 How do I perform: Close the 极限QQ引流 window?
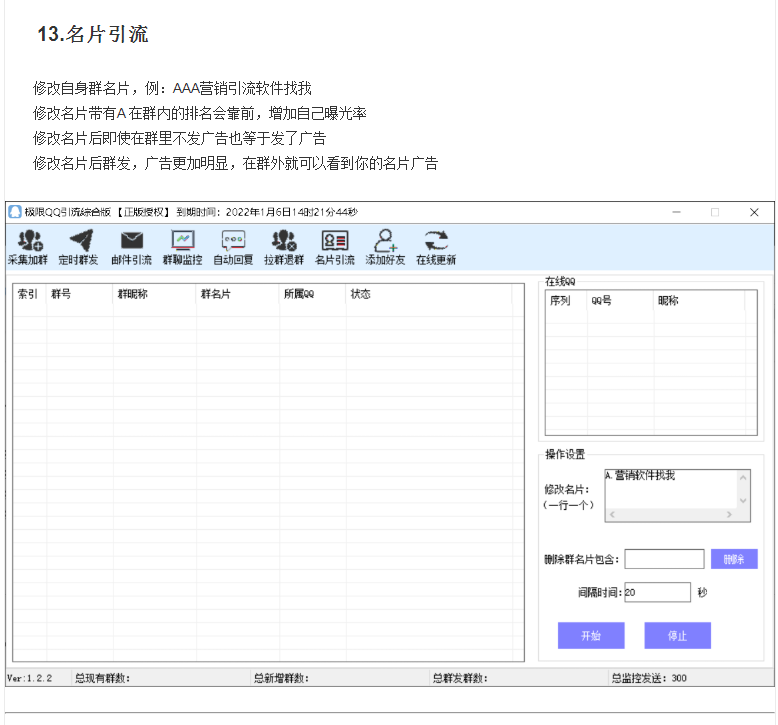point(754,212)
